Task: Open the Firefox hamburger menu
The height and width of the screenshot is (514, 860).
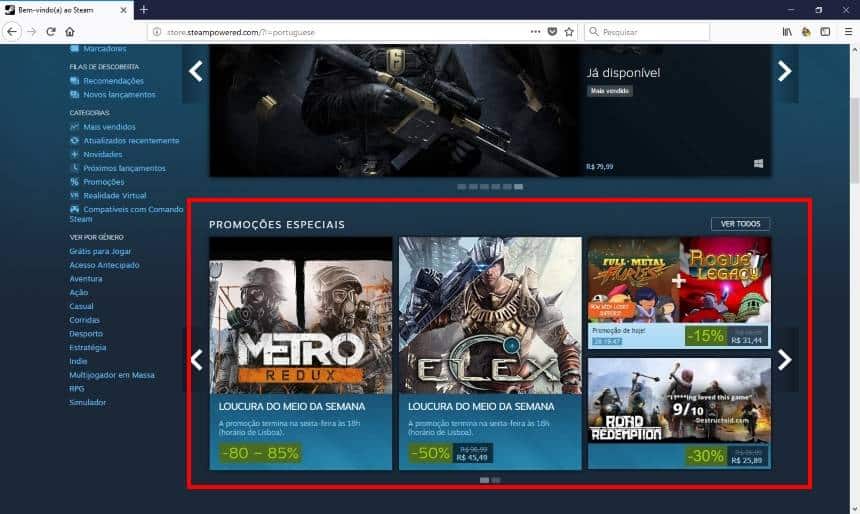Action: point(848,32)
